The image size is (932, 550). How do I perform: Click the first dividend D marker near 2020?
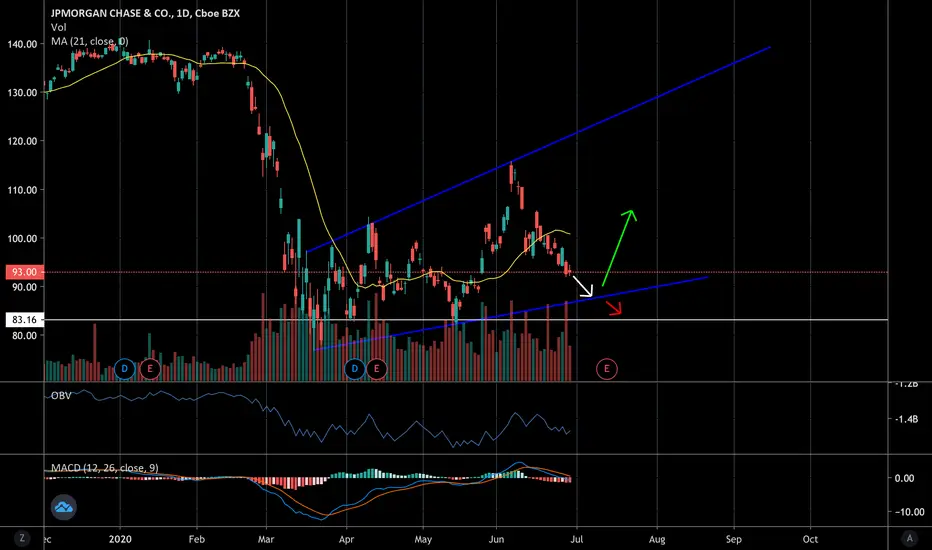(124, 369)
